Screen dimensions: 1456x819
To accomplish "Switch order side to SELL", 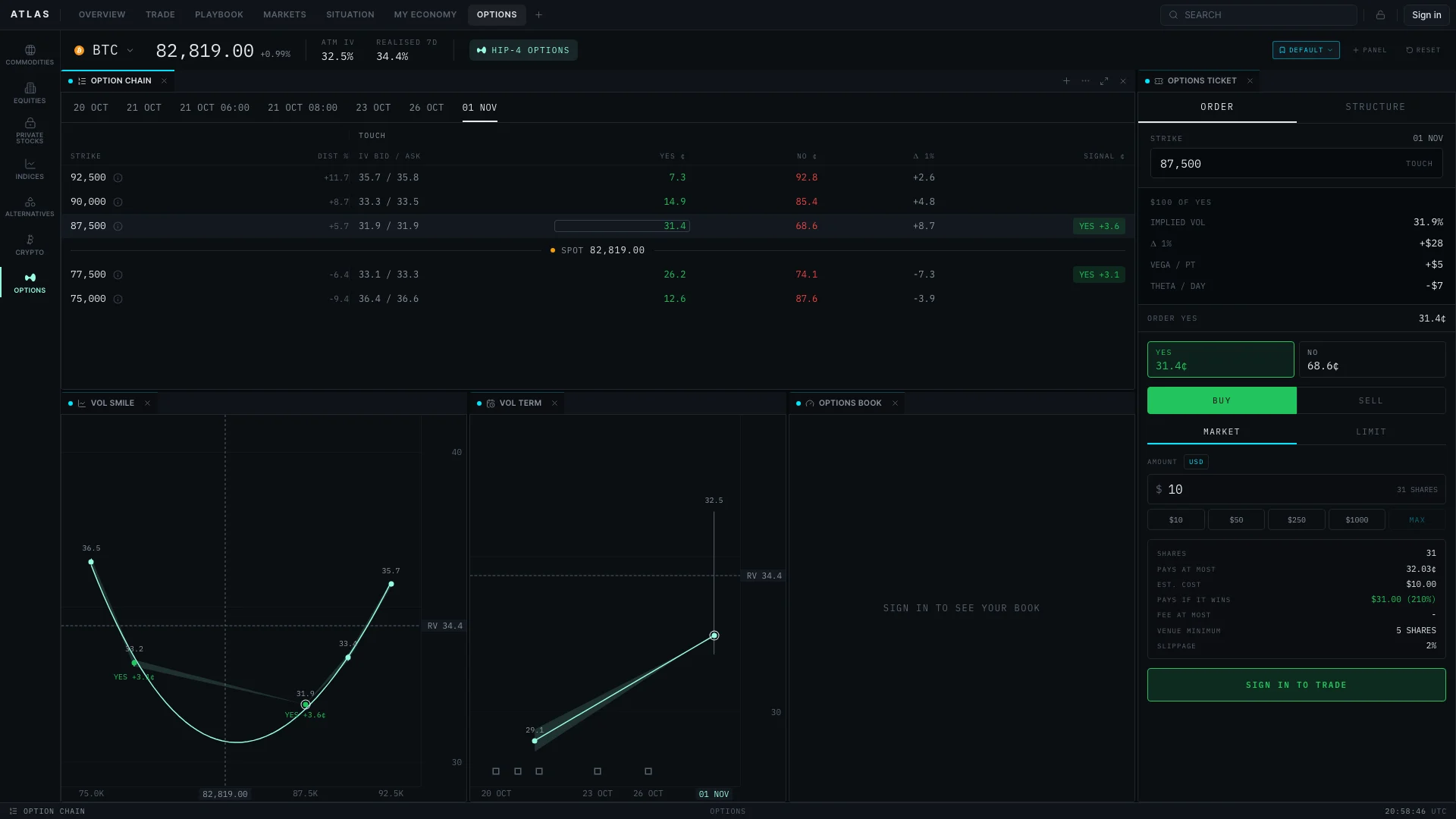I will point(1371,400).
